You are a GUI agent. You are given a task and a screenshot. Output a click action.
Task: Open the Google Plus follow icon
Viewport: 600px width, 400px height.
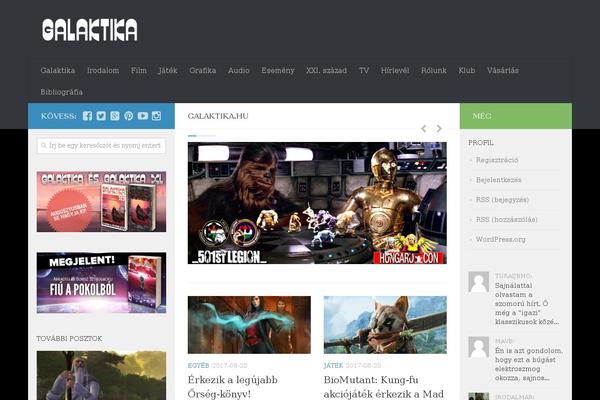[115, 116]
